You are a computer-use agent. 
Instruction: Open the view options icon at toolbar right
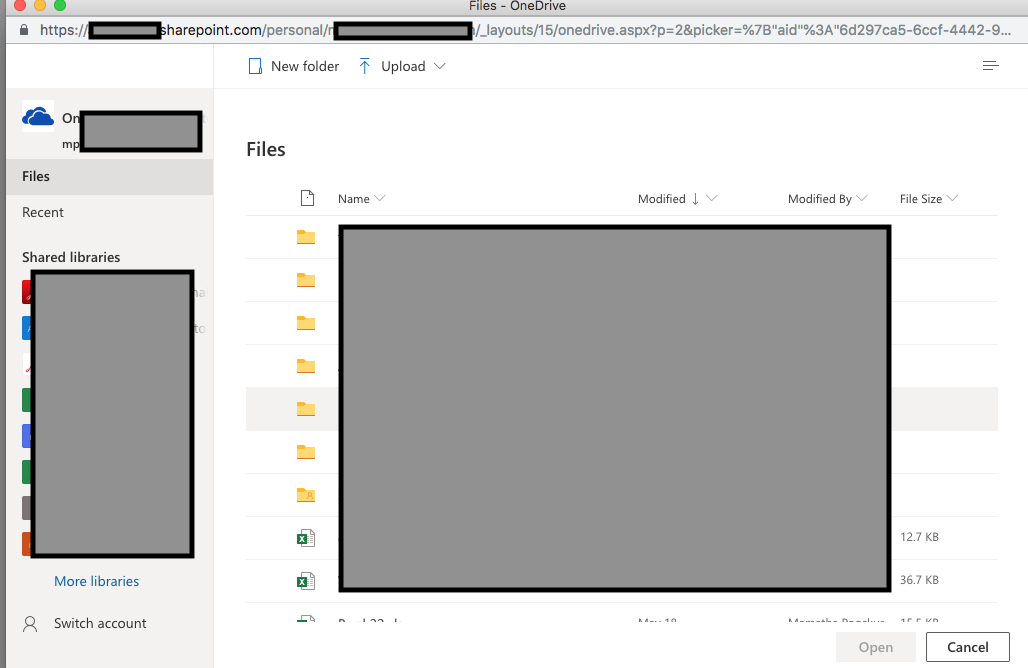[x=990, y=66]
